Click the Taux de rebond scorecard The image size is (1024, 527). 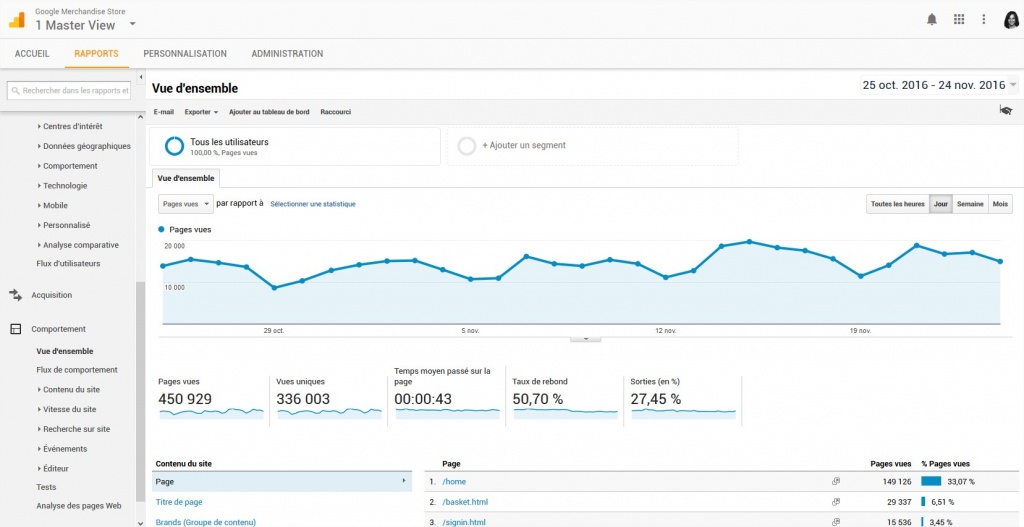pos(565,400)
